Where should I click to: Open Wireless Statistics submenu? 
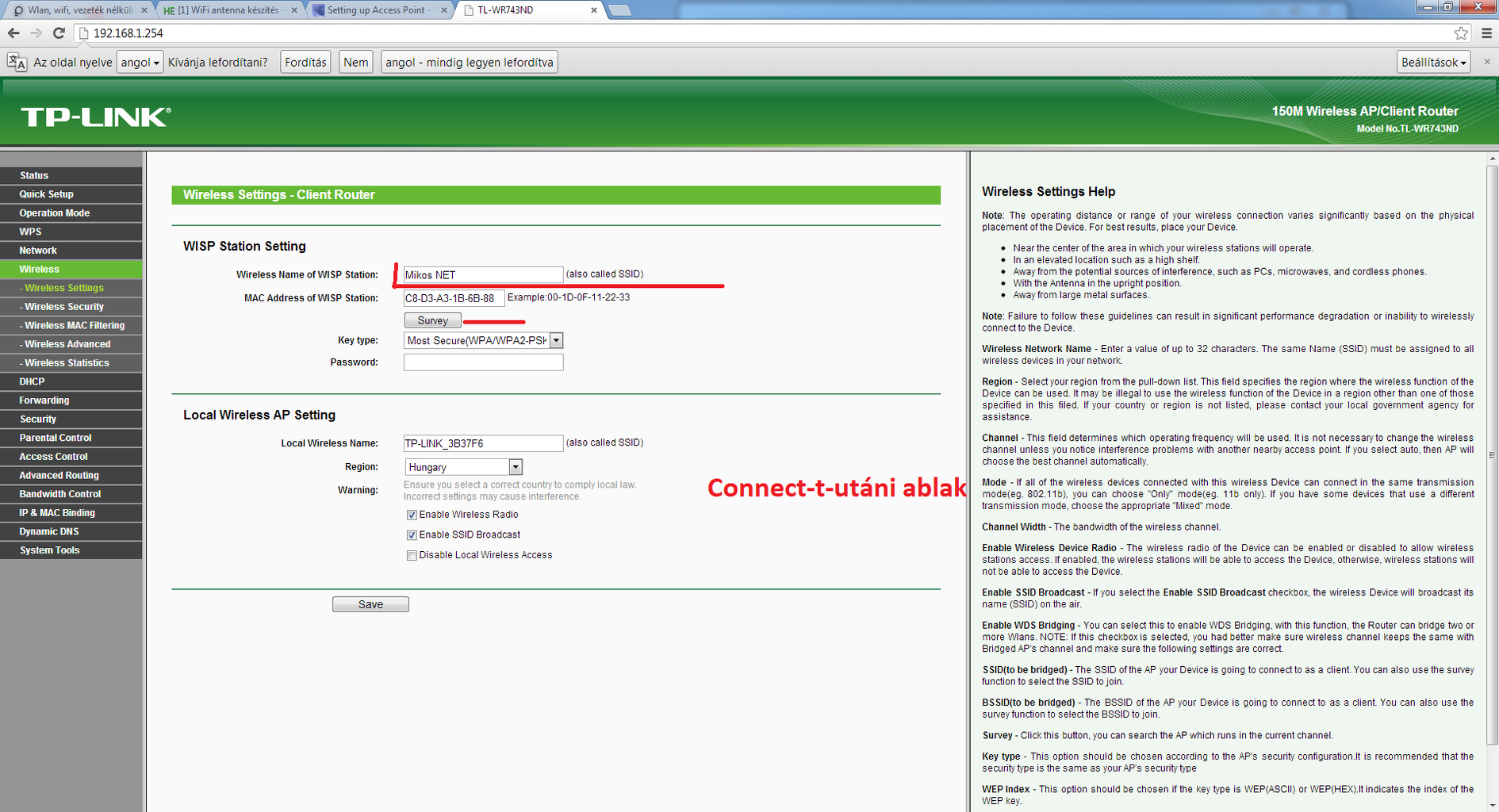(x=71, y=363)
